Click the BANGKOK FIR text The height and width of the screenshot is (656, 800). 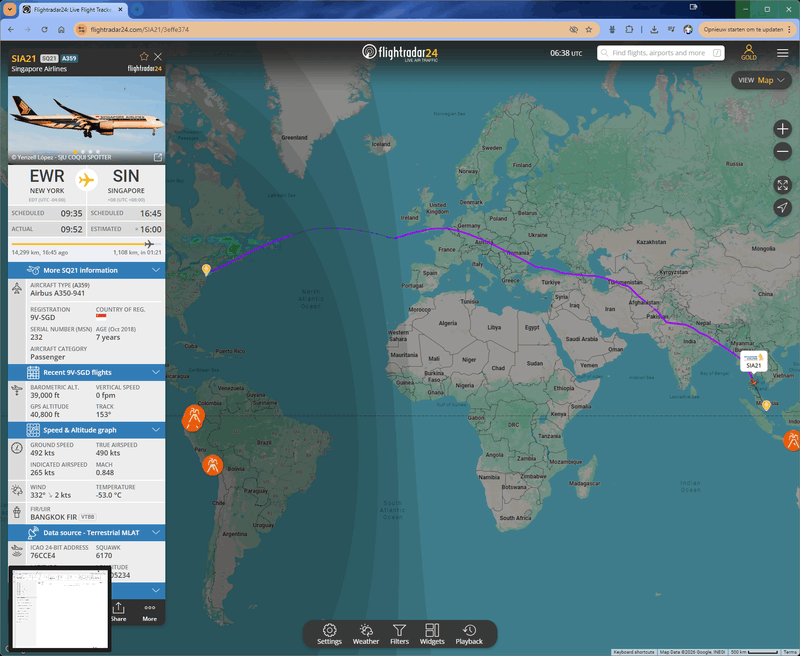coord(54,517)
